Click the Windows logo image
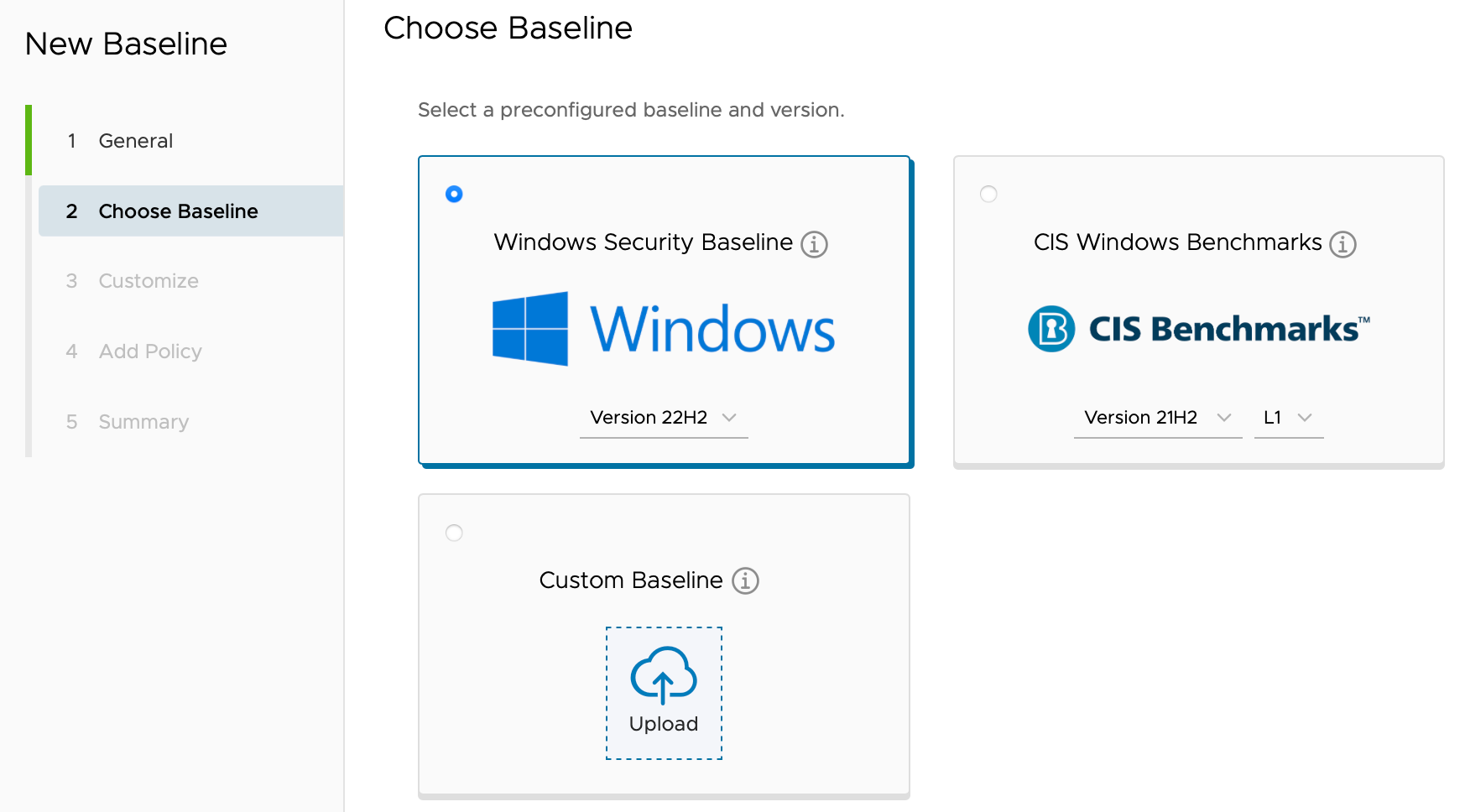 530,329
